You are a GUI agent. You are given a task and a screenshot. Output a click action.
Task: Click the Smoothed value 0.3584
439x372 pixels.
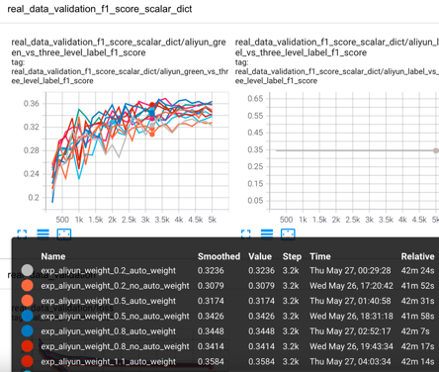(211, 361)
